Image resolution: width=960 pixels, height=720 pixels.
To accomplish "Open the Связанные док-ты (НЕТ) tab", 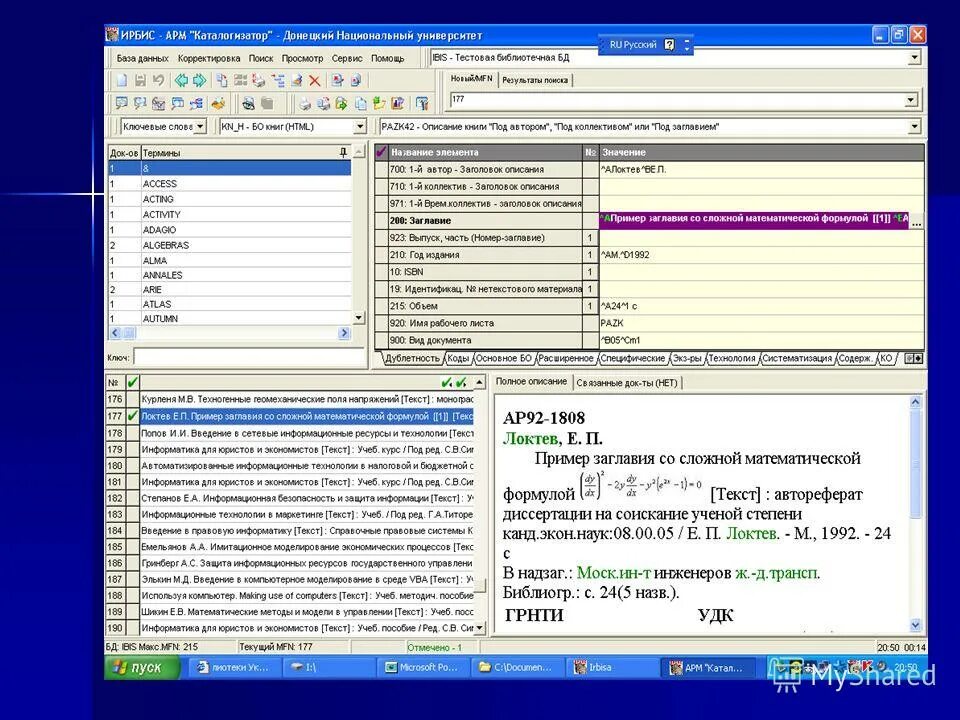I will (627, 383).
